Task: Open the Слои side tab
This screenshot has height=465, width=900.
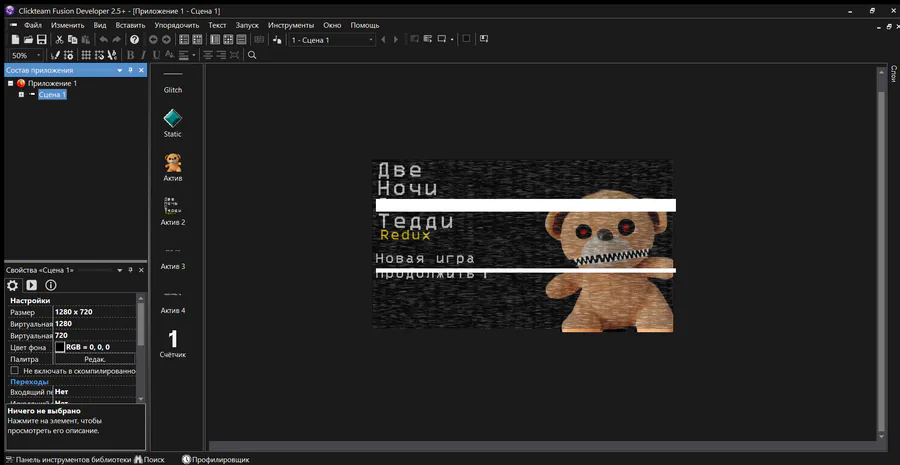Action: [894, 73]
